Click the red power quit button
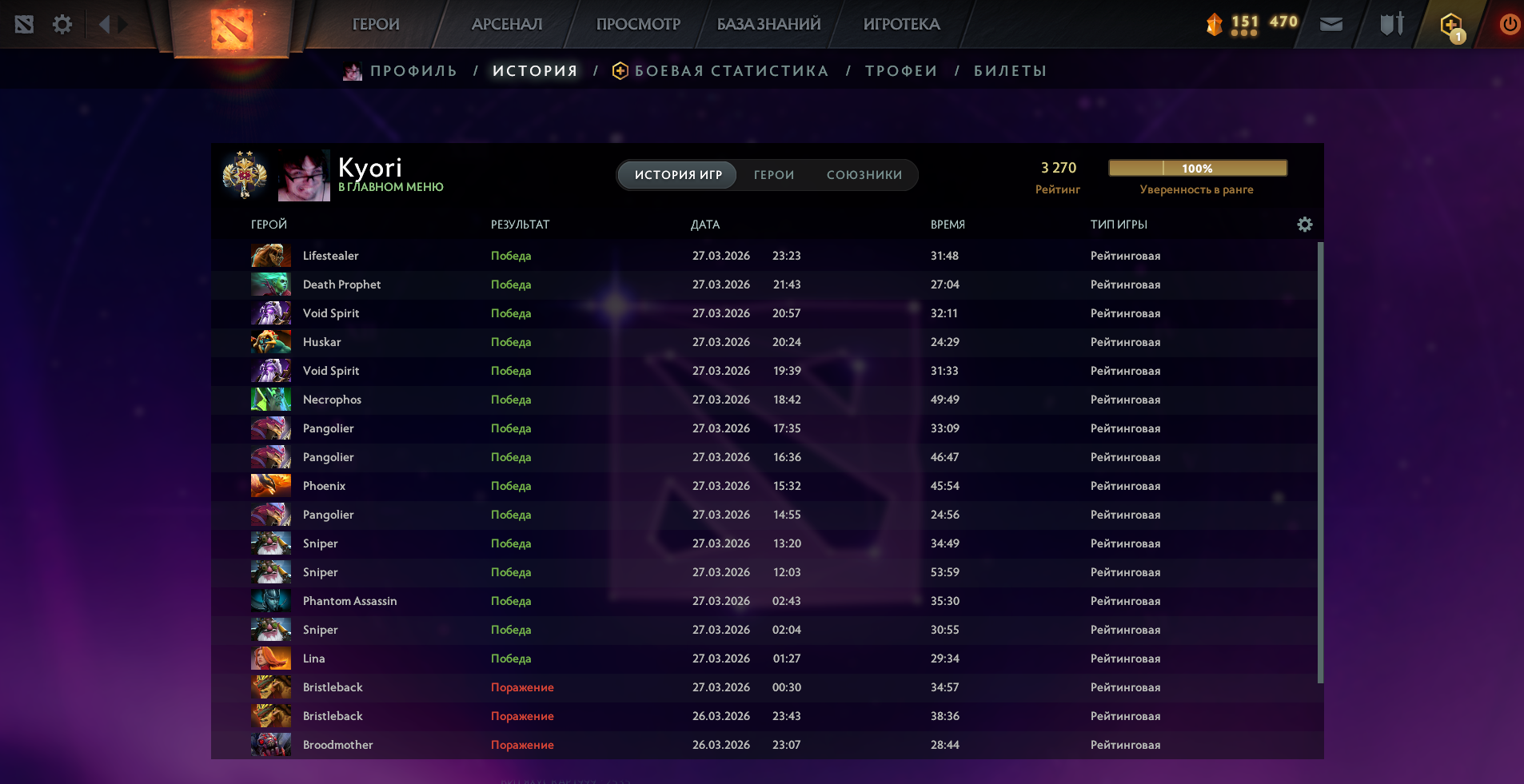Image resolution: width=1524 pixels, height=784 pixels. [1510, 24]
